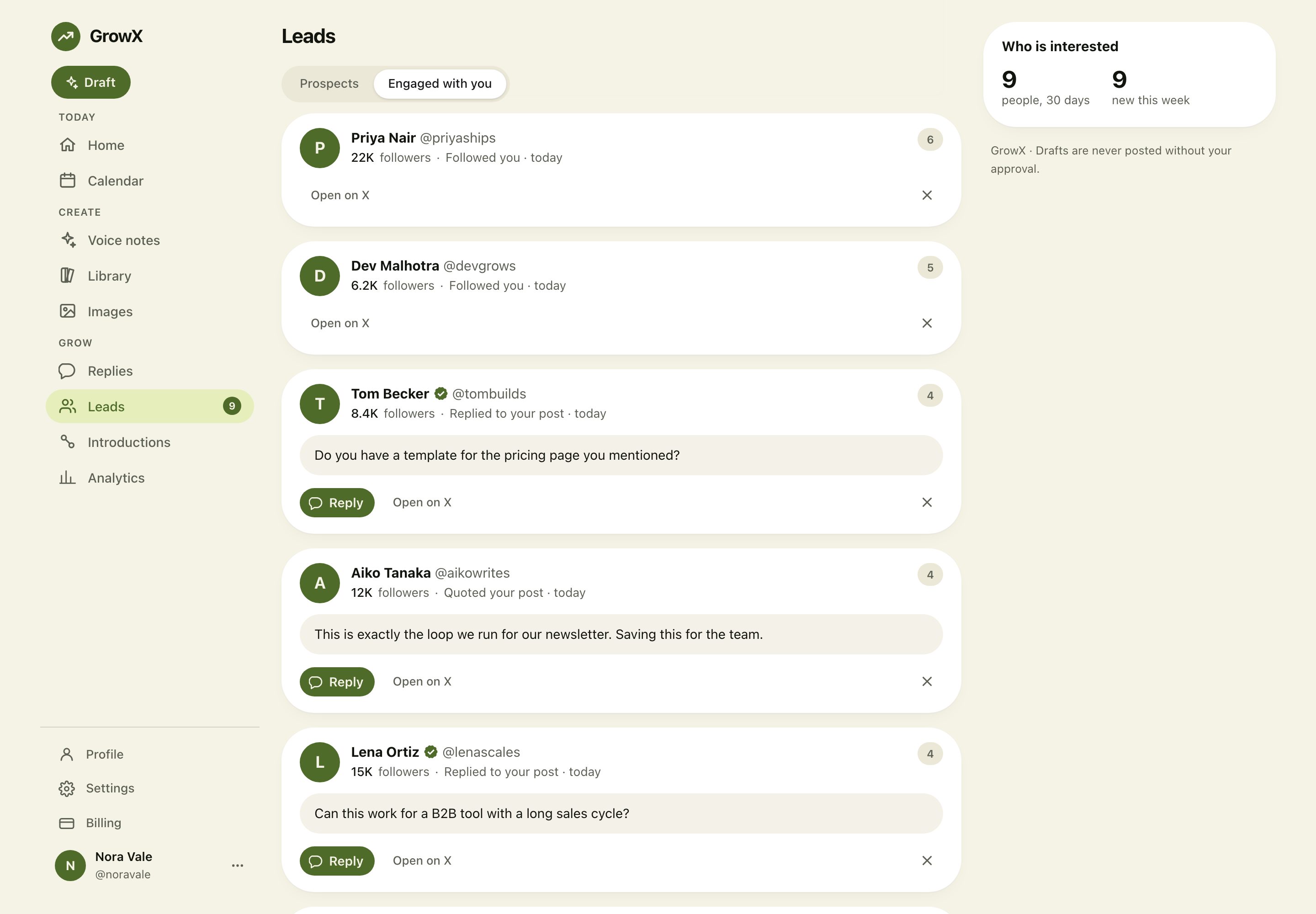Open Settings
1316x914 pixels.
149,789
